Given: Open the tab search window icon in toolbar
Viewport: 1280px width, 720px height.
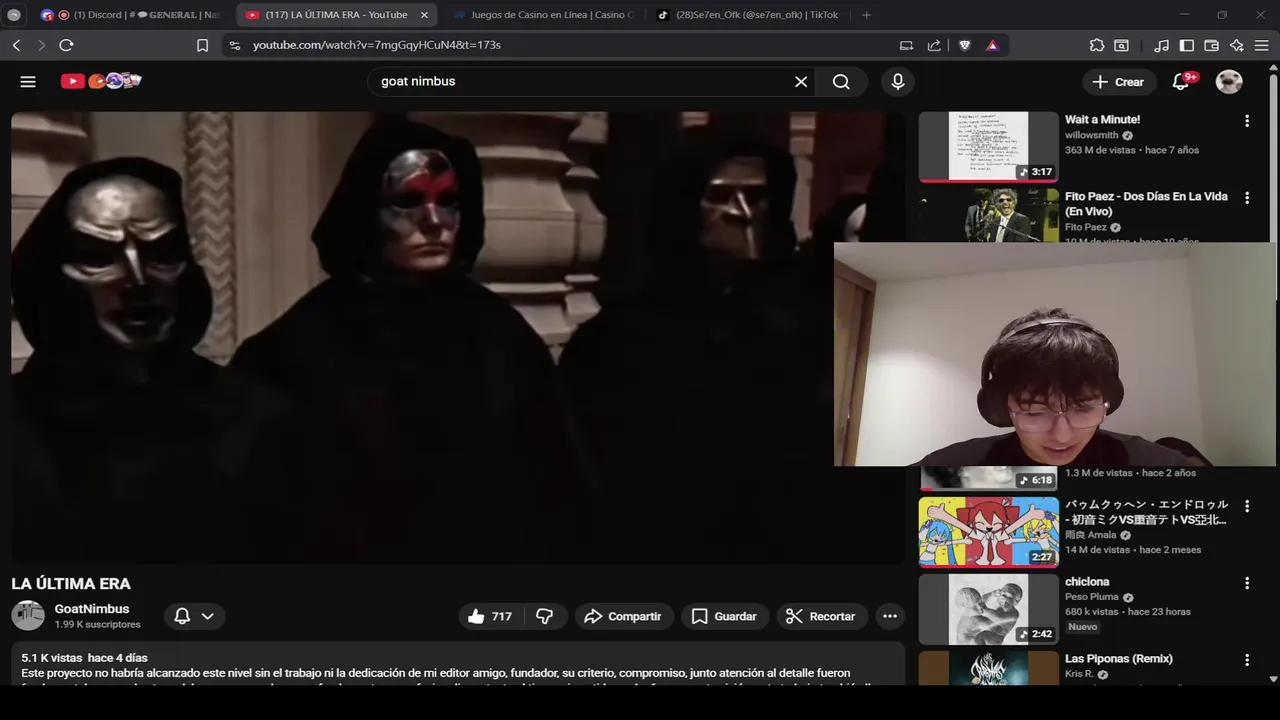Looking at the screenshot, I should point(1122,45).
